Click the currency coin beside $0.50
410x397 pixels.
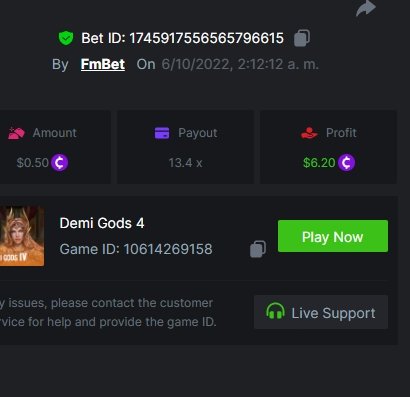click(x=60, y=163)
